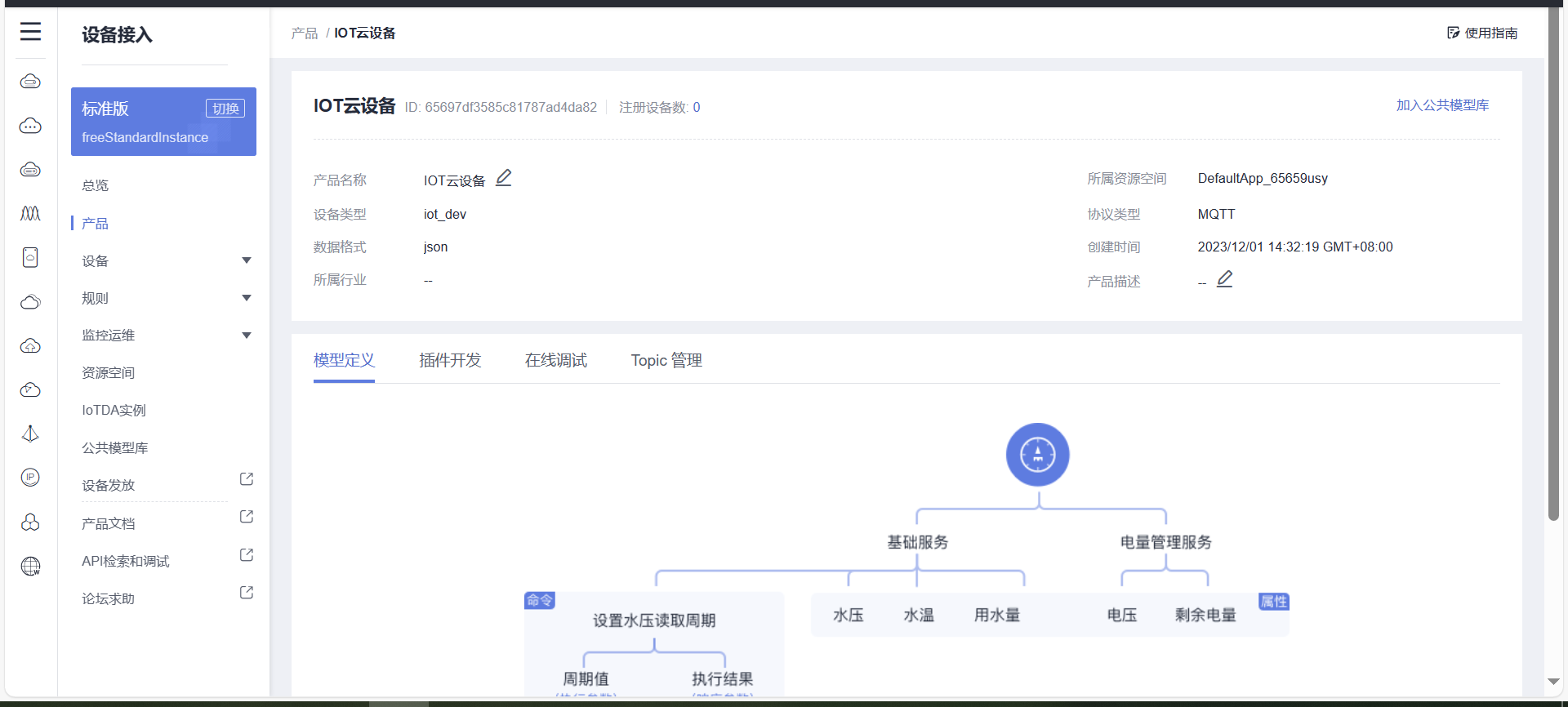Toggle instance edition with 切换 button
The height and width of the screenshot is (707, 1568).
(x=225, y=109)
